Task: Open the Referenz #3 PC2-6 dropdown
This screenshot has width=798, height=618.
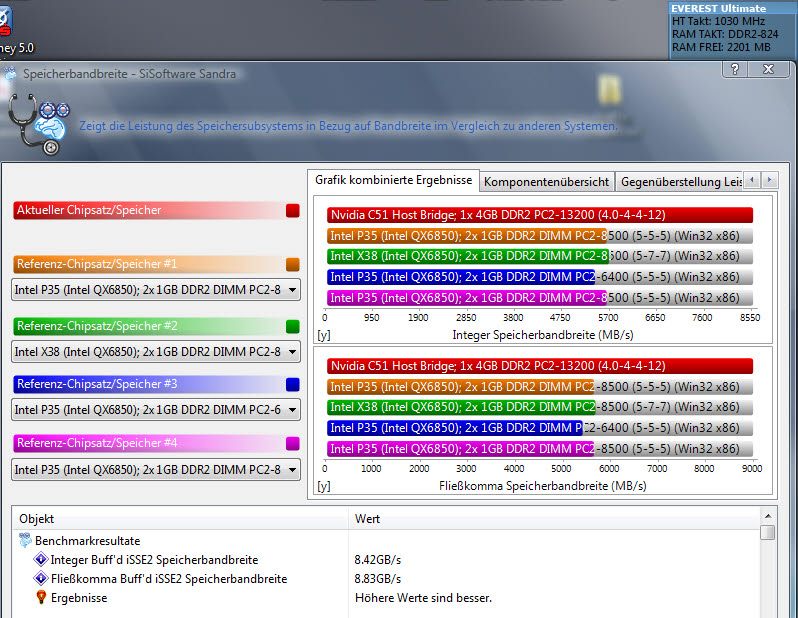Action: pos(156,410)
